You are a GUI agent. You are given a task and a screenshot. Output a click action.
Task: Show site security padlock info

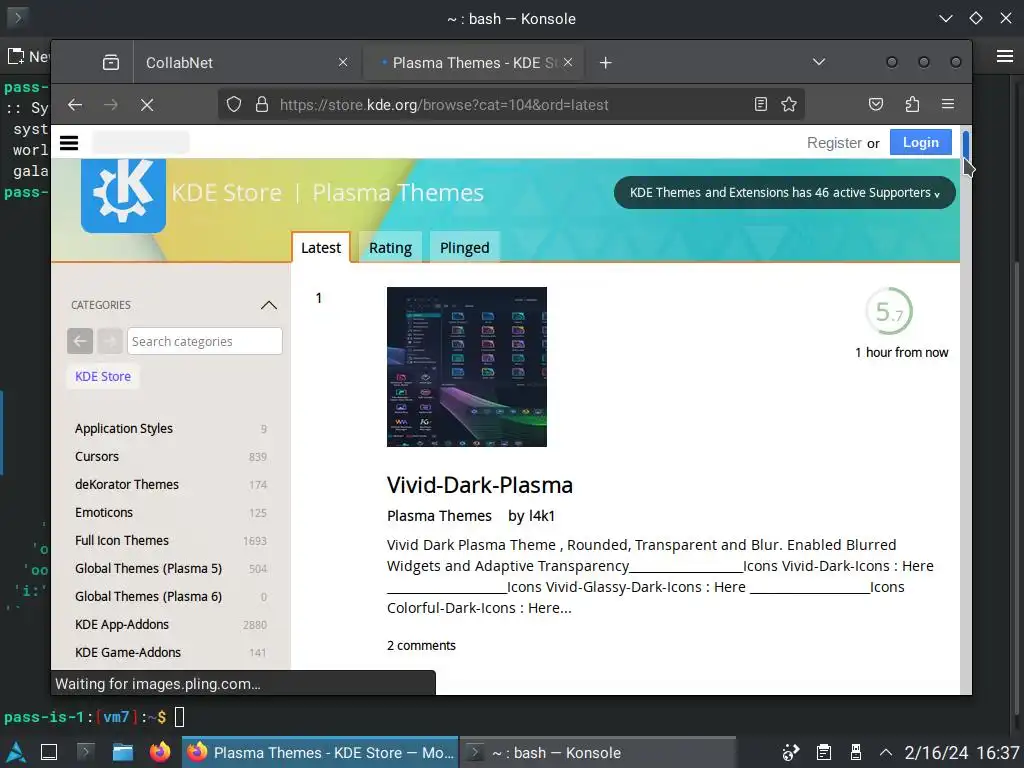pyautogui.click(x=262, y=104)
